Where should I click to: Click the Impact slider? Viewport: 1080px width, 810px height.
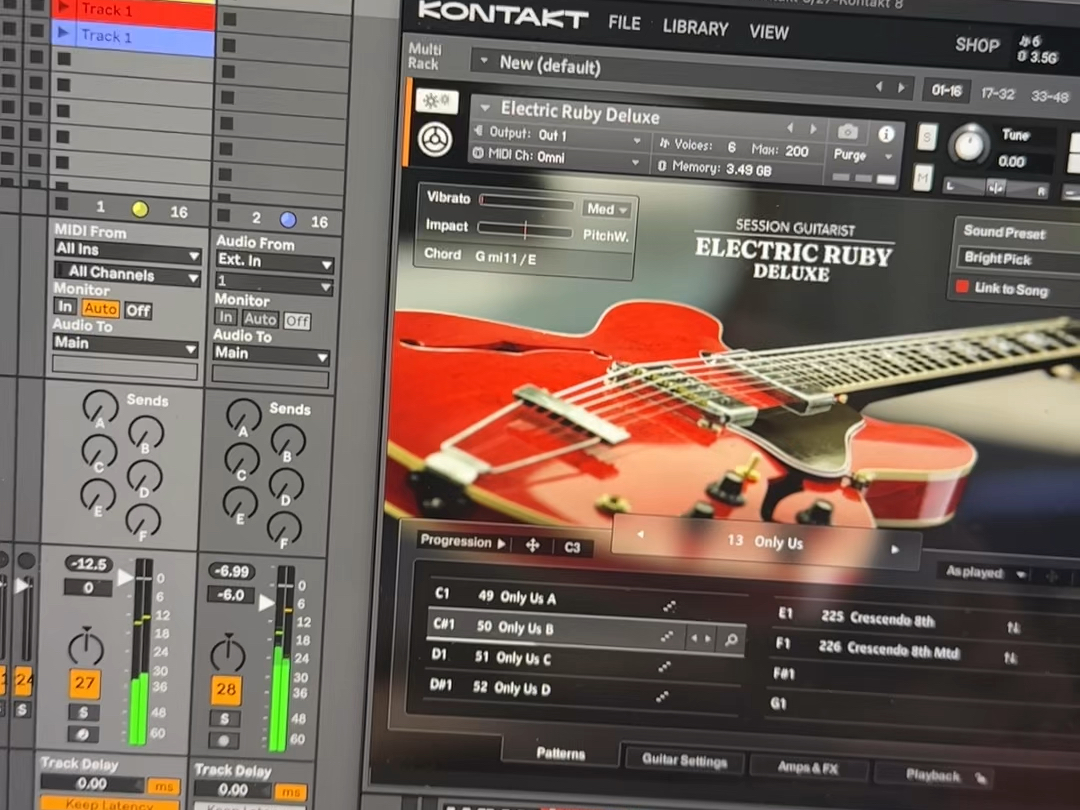point(524,229)
